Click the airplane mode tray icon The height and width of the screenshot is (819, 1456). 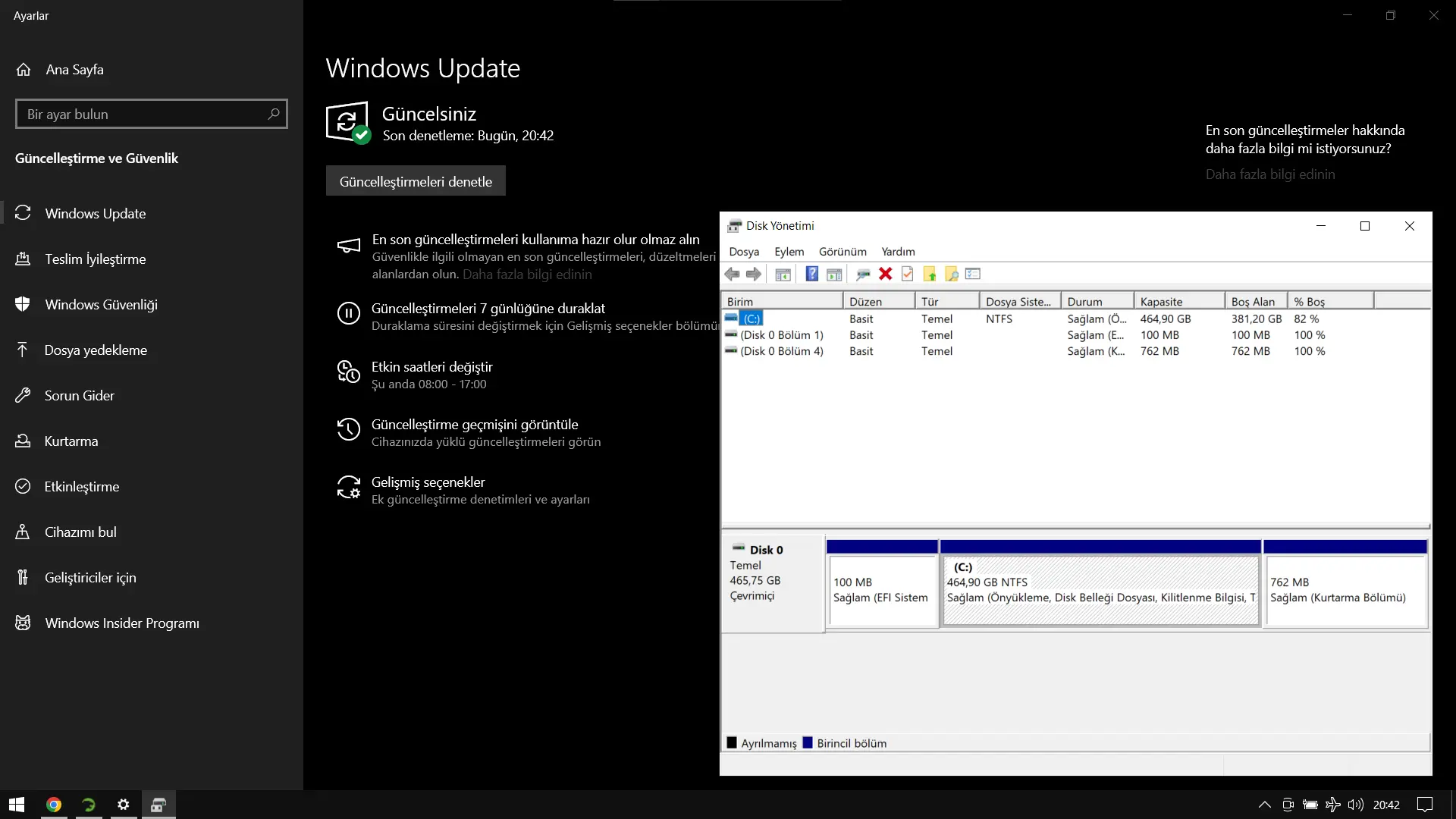[x=1332, y=805]
